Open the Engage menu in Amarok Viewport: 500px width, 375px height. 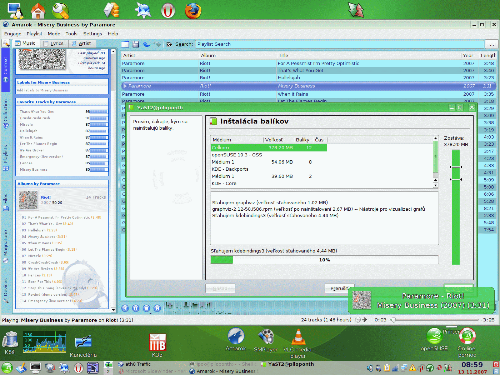(x=13, y=34)
